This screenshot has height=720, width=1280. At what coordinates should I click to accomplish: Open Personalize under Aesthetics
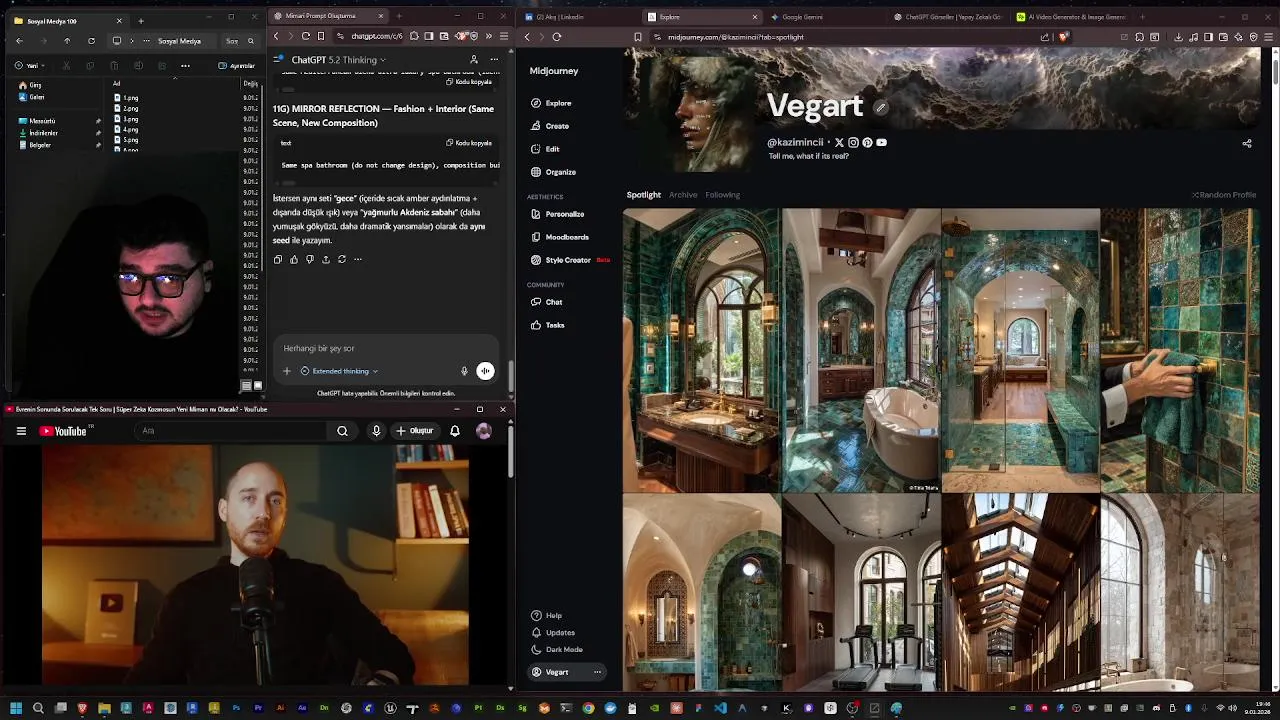[x=557, y=214]
